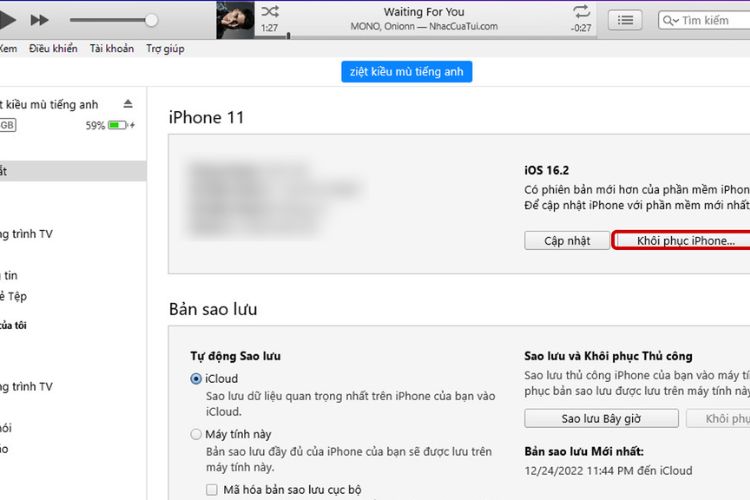
Task: Open the search magnifier dropdown
Action: coord(671,21)
